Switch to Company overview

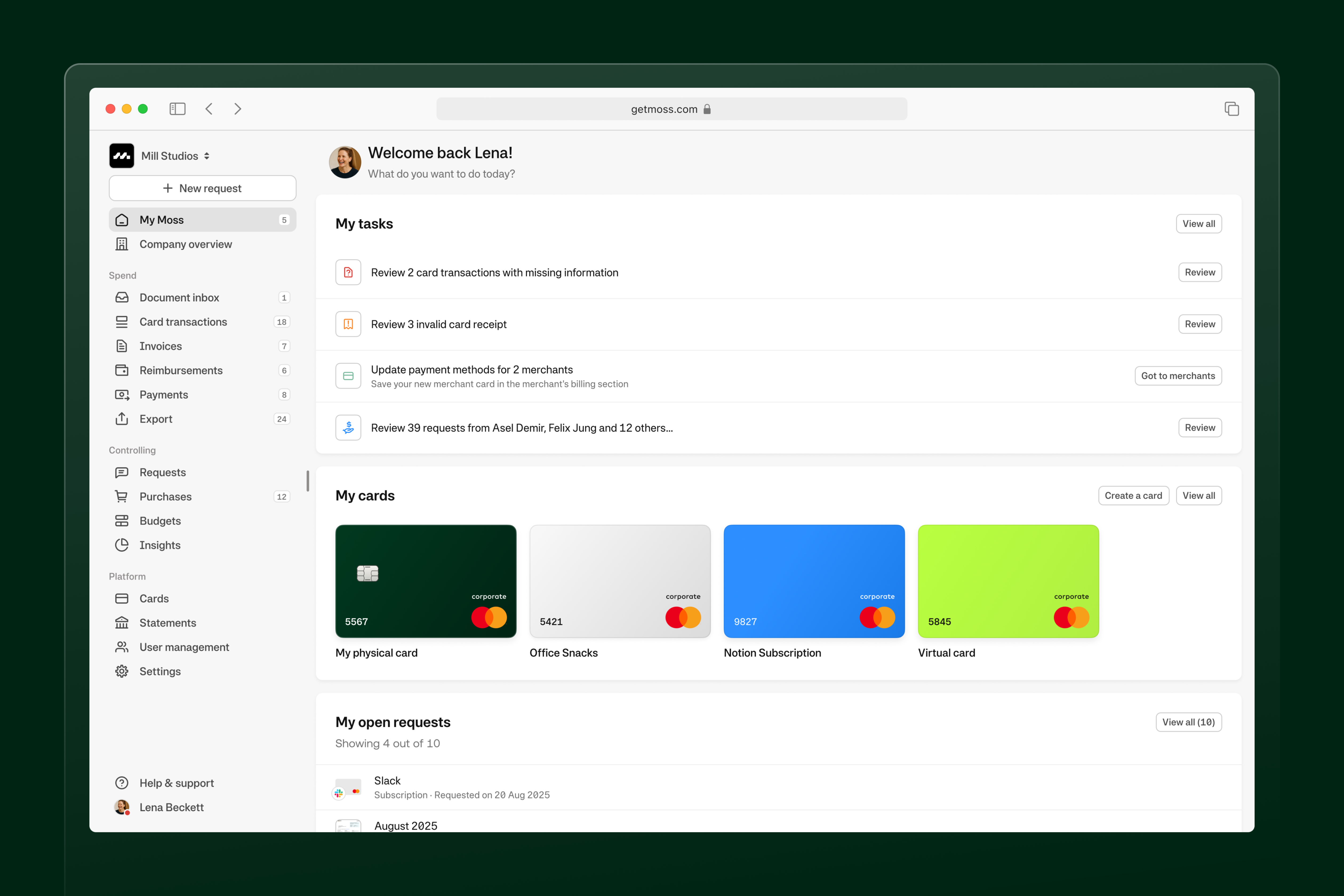pyautogui.click(x=185, y=244)
